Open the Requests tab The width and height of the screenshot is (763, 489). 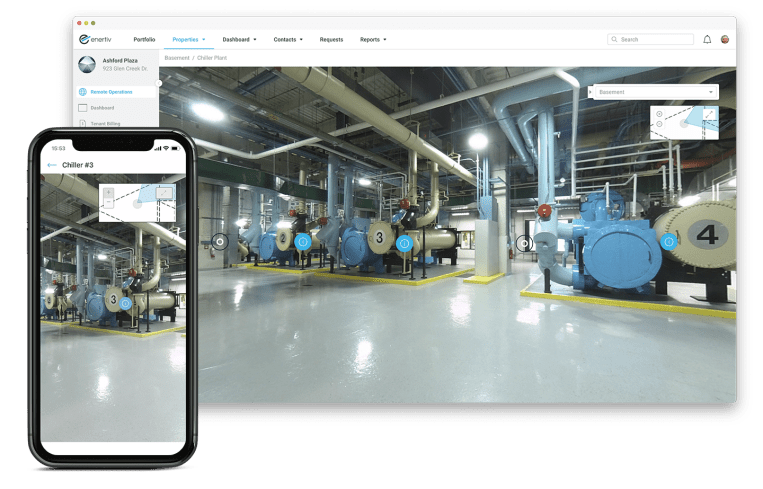tap(331, 39)
